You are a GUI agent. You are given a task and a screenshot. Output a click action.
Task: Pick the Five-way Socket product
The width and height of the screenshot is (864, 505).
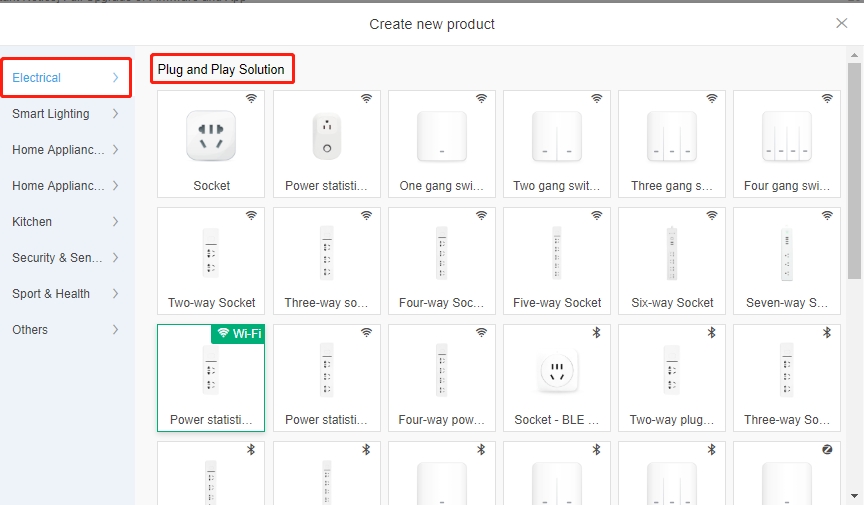pos(557,261)
